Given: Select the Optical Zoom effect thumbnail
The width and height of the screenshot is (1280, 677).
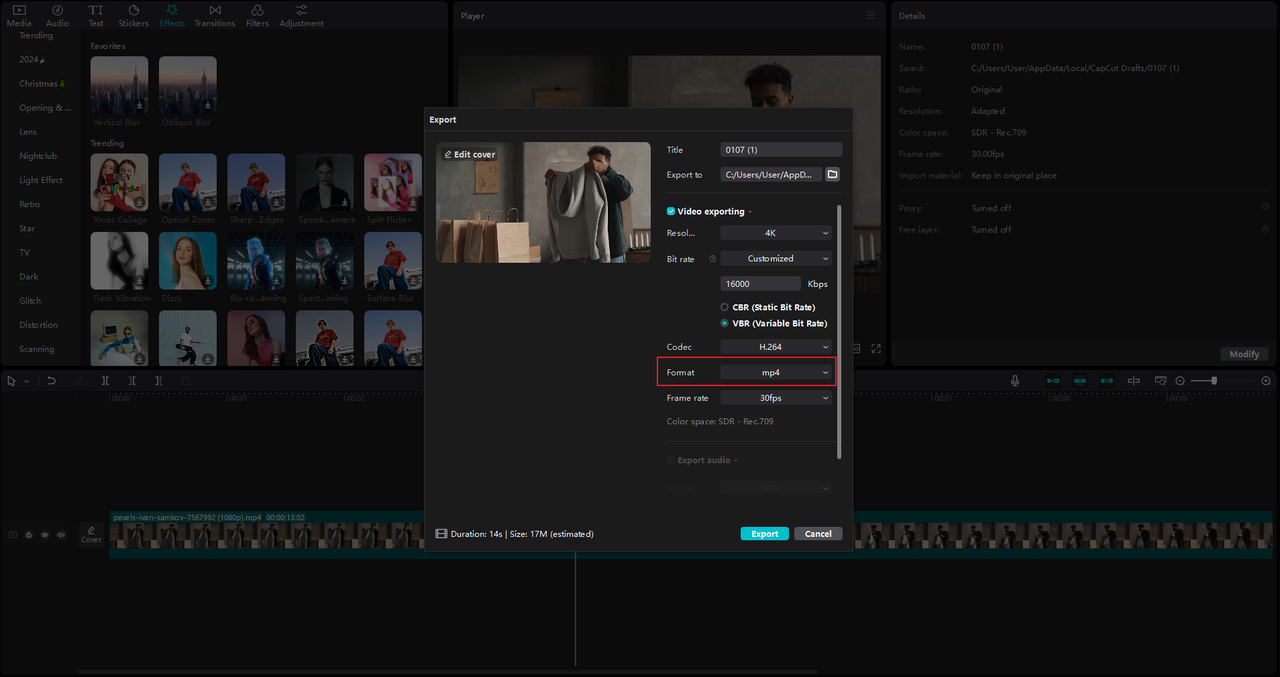Looking at the screenshot, I should [x=187, y=182].
